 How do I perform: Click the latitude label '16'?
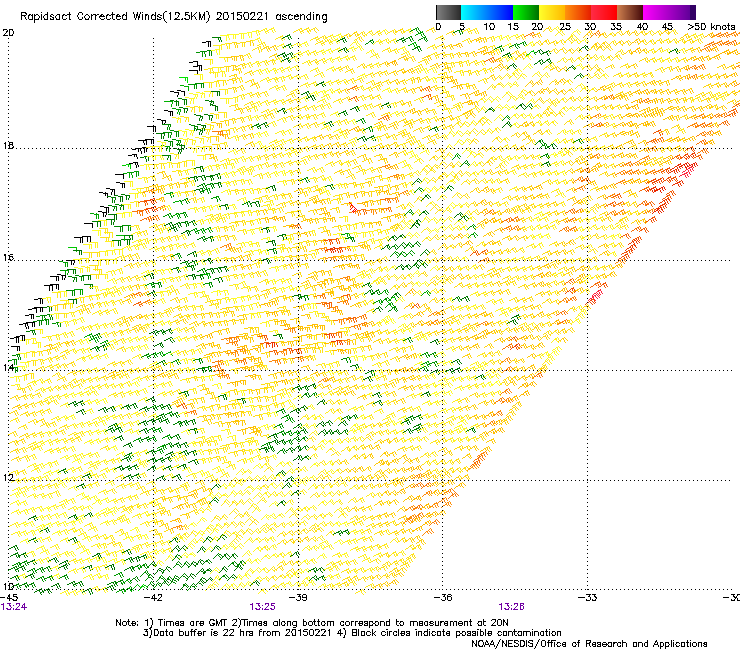(x=8, y=258)
